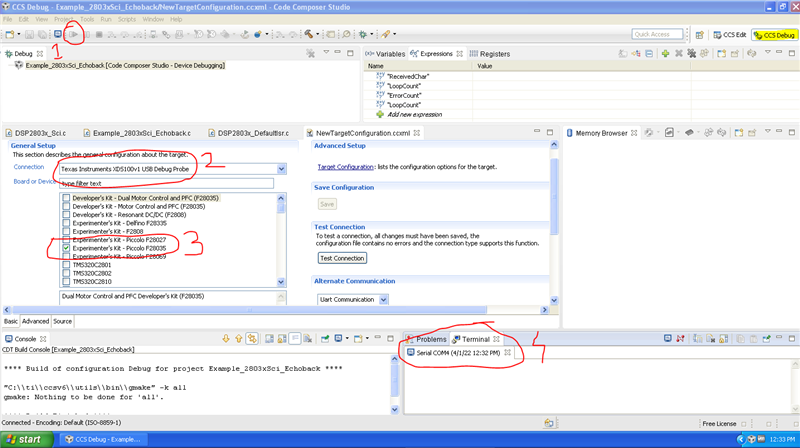Open the Expressions view menu triangle
The image size is (800, 448).
[767, 53]
